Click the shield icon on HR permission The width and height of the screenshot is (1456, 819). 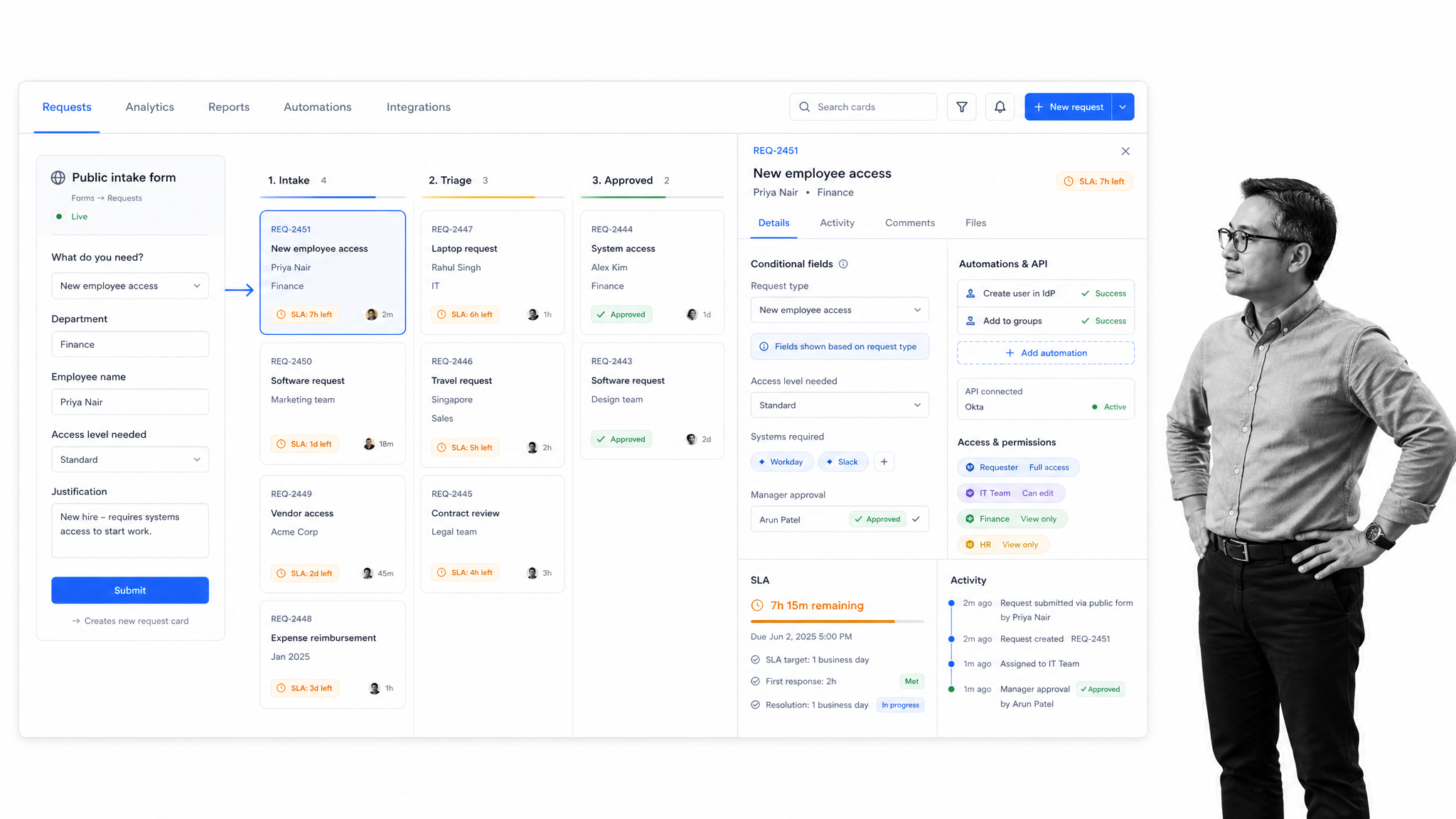[970, 545]
